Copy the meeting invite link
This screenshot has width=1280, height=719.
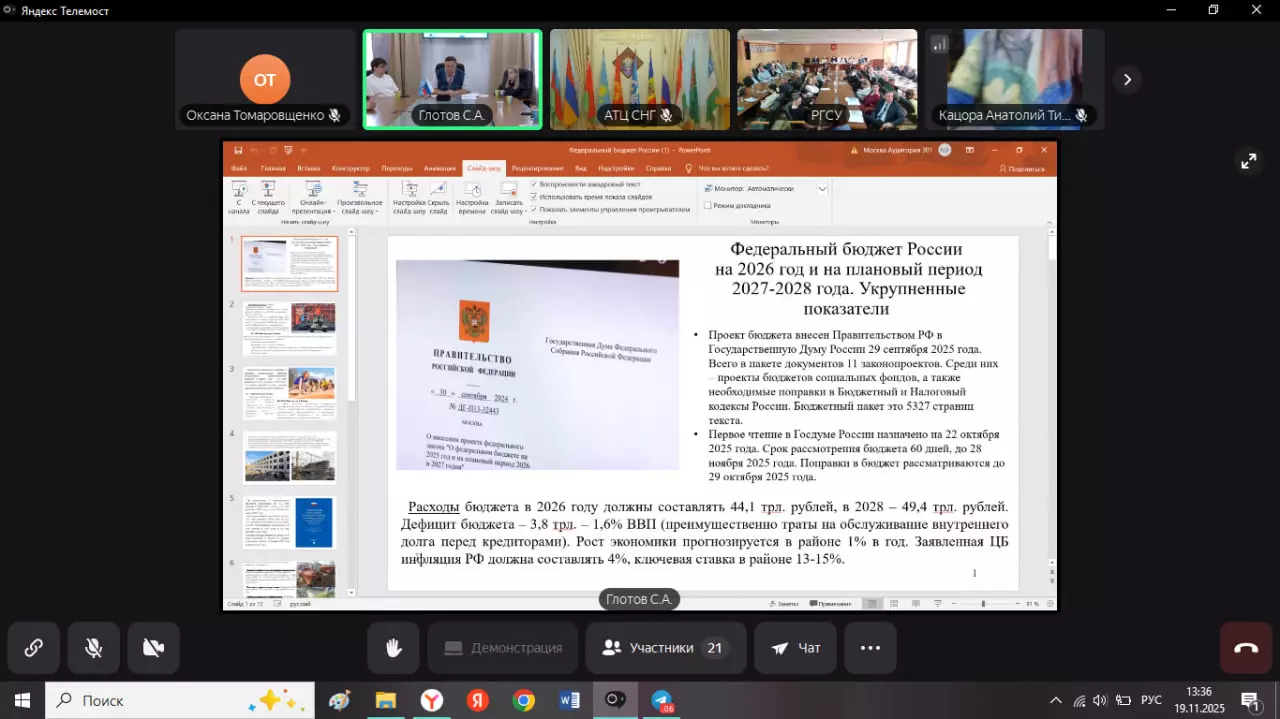tap(33, 648)
